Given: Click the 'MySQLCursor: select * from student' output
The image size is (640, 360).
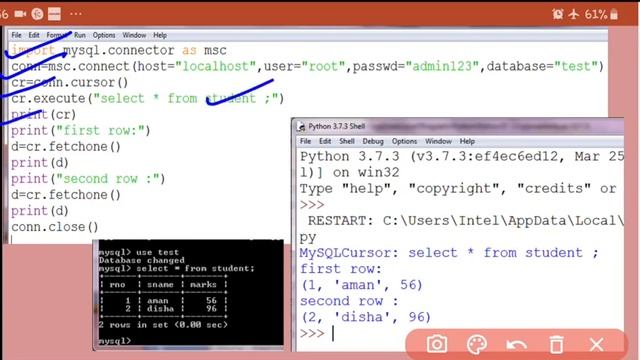Looking at the screenshot, I should point(449,253).
